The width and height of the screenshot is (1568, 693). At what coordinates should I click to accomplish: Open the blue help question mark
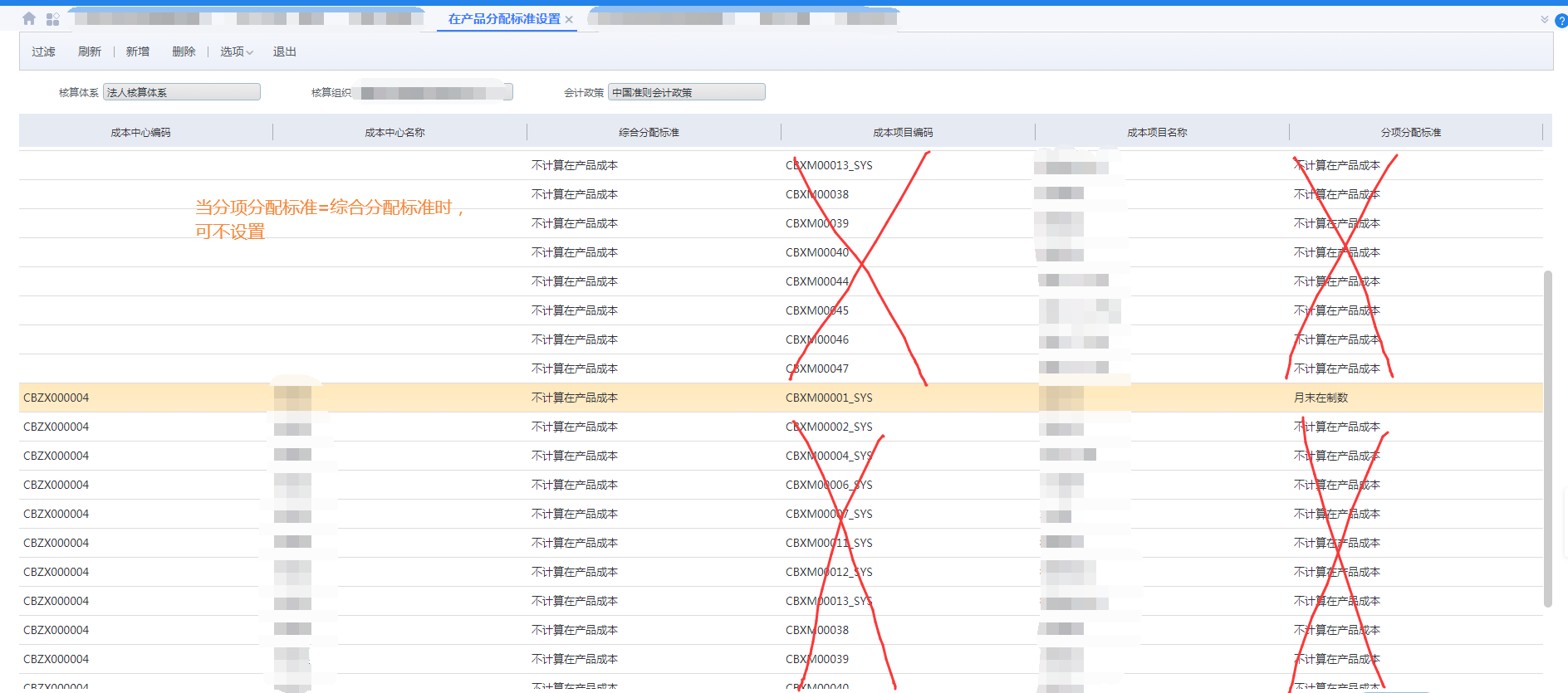point(1561,22)
